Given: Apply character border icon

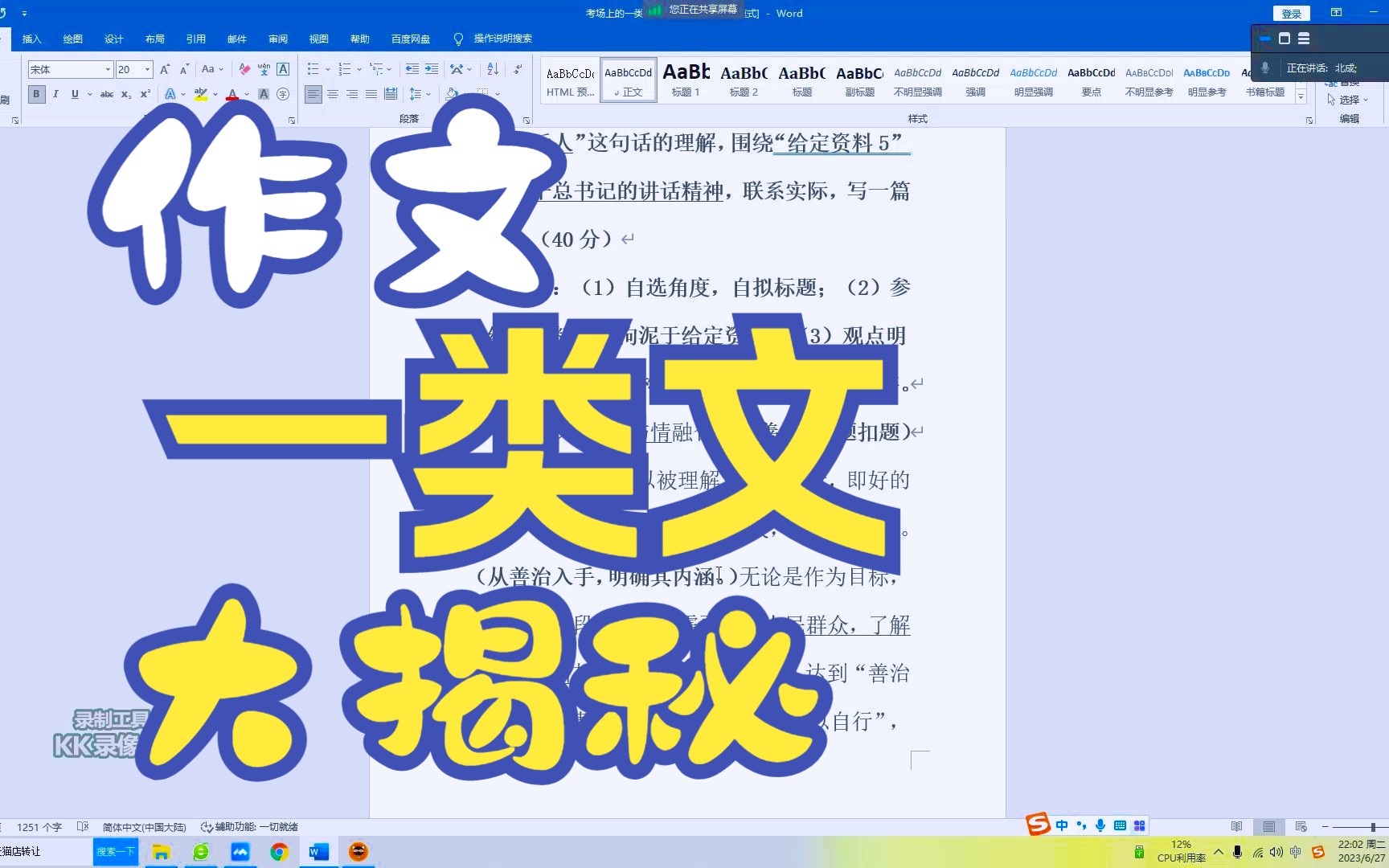Looking at the screenshot, I should (x=283, y=70).
